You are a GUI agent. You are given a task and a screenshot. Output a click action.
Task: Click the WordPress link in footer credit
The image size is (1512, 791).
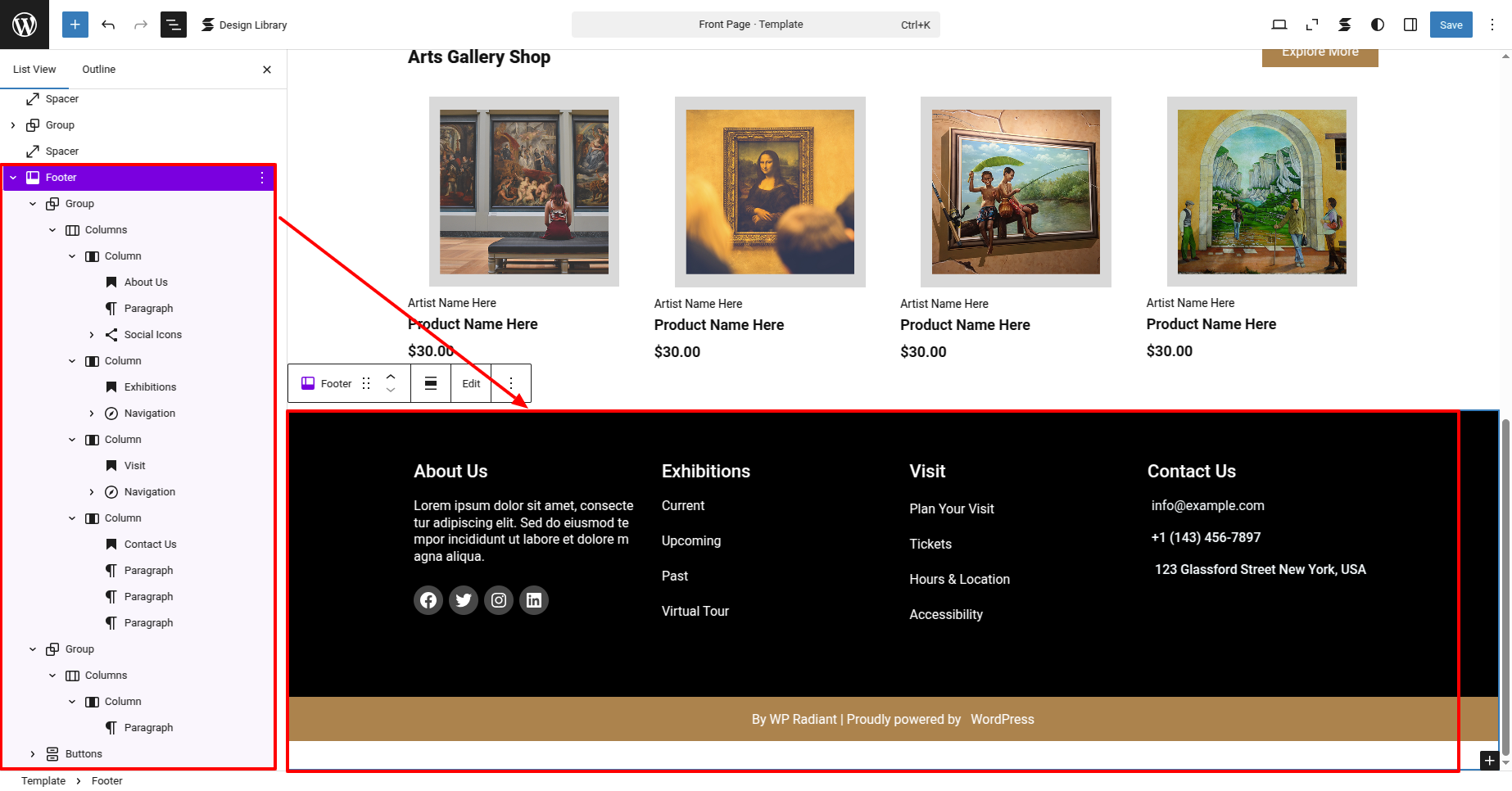pos(1003,720)
